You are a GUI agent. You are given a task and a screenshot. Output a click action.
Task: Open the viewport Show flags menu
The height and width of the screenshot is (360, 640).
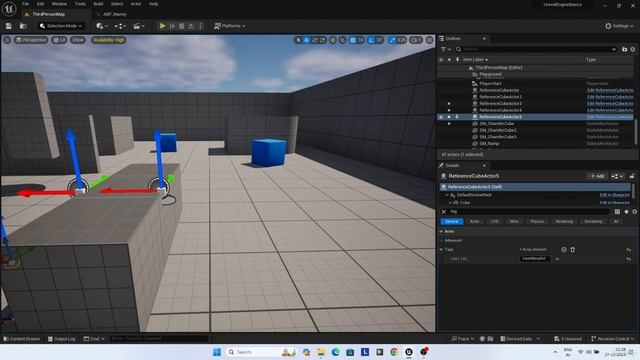(x=78, y=40)
